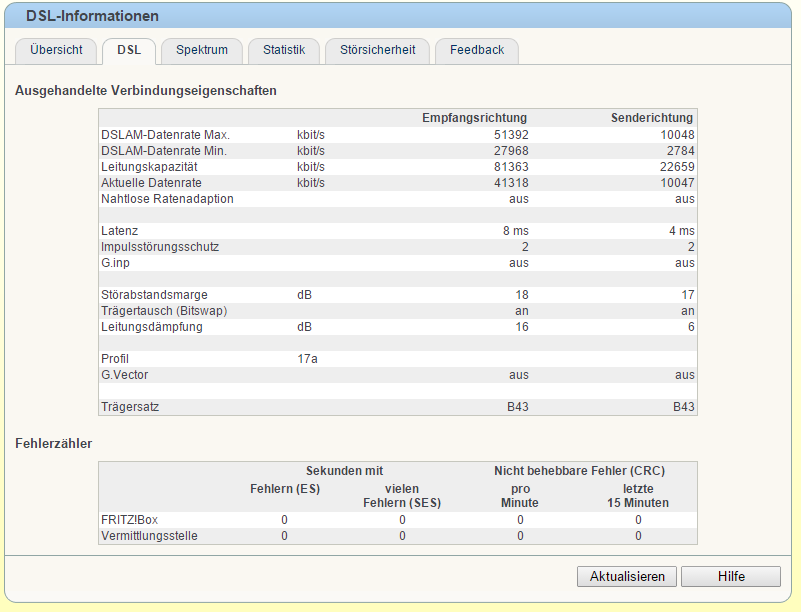Click the Aktualisieren button

627,577
